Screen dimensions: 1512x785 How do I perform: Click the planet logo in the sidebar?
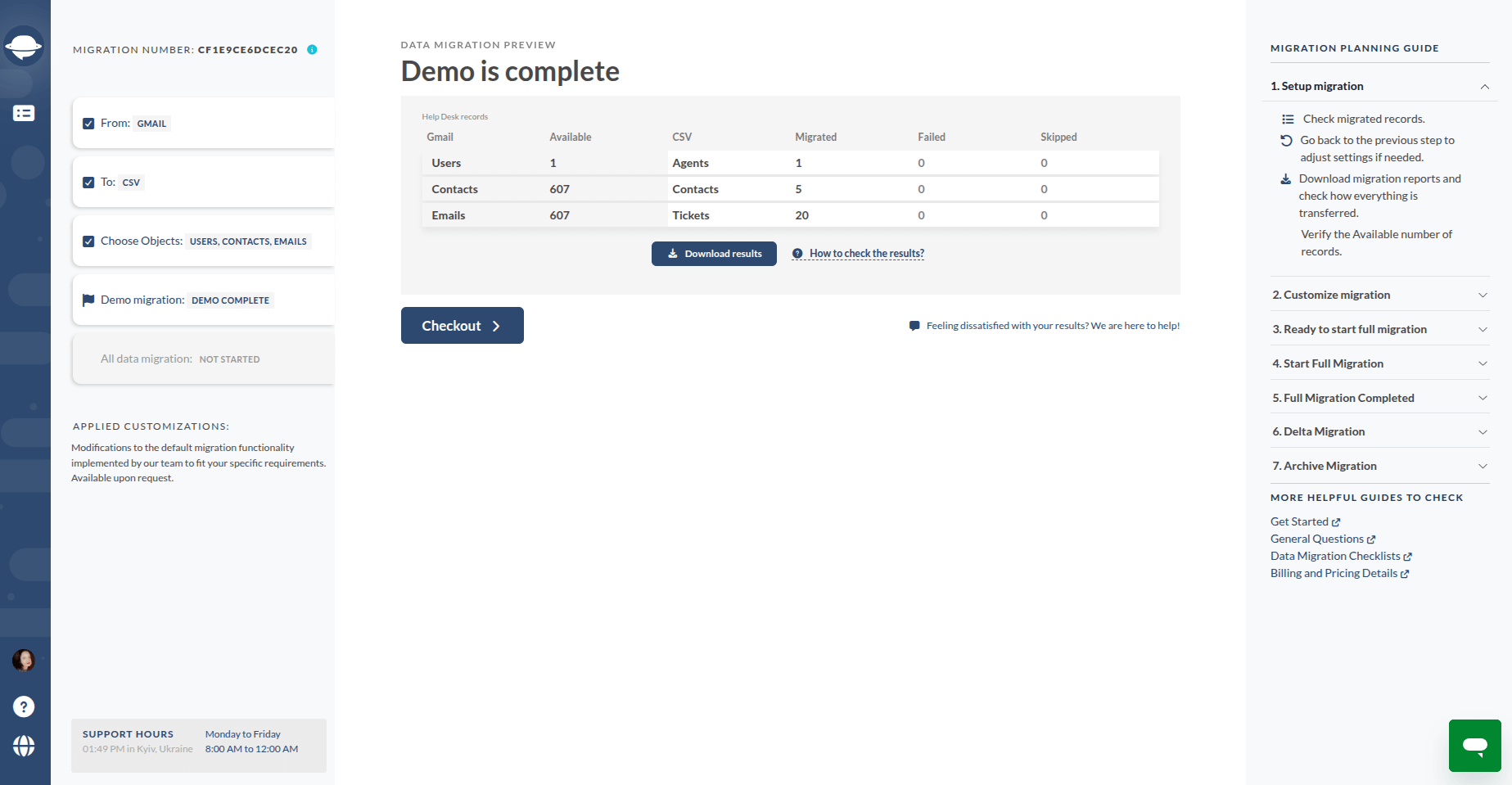click(25, 47)
